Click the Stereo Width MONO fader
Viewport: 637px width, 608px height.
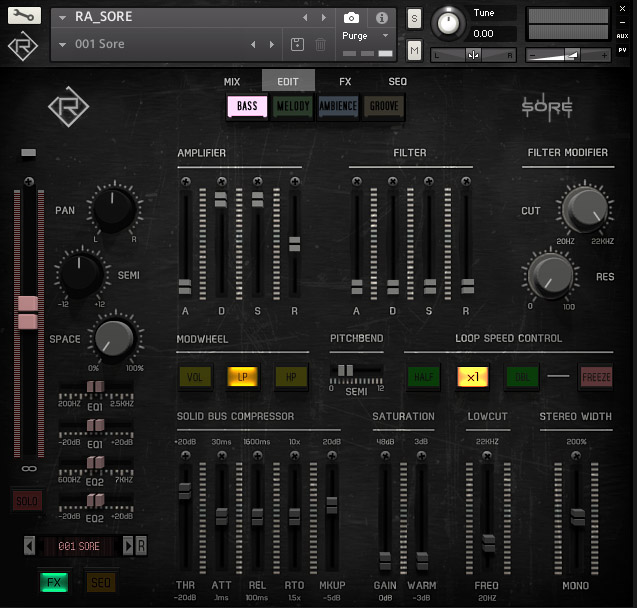coord(577,517)
